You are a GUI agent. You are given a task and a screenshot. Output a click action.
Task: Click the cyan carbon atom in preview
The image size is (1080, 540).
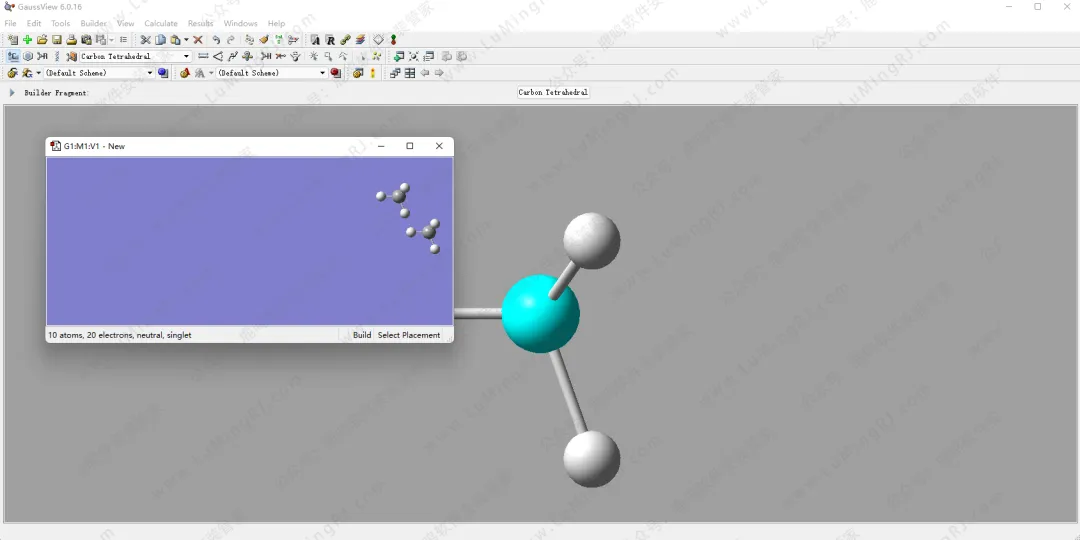click(539, 314)
